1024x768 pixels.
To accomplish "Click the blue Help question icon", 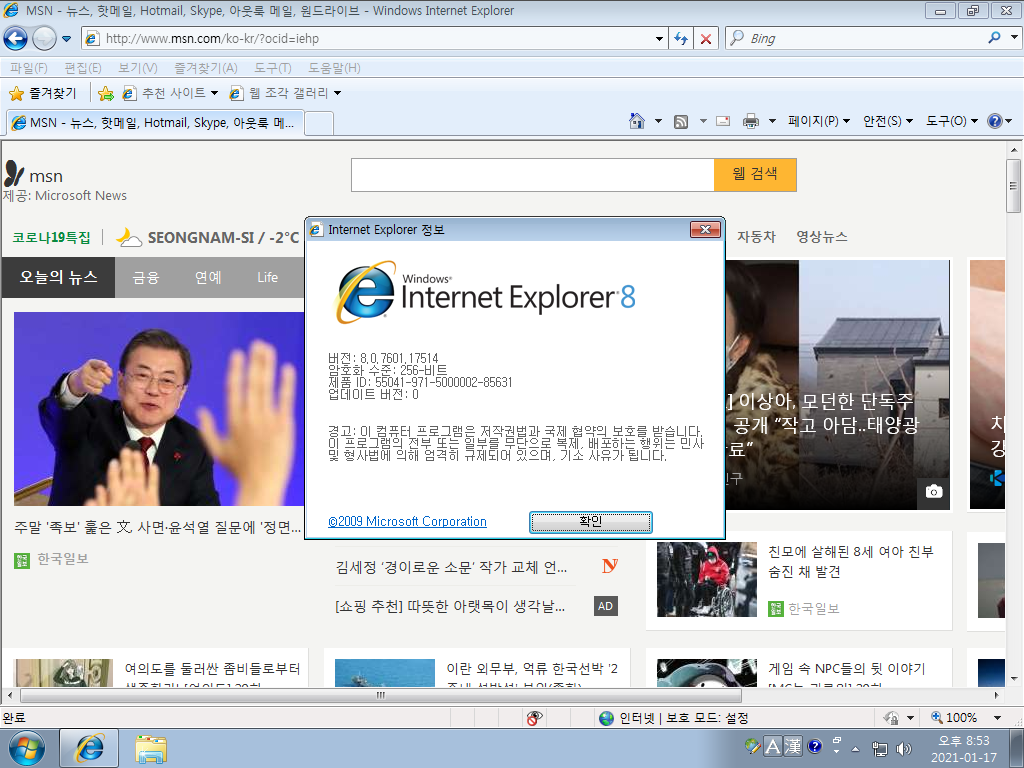I will [x=995, y=121].
